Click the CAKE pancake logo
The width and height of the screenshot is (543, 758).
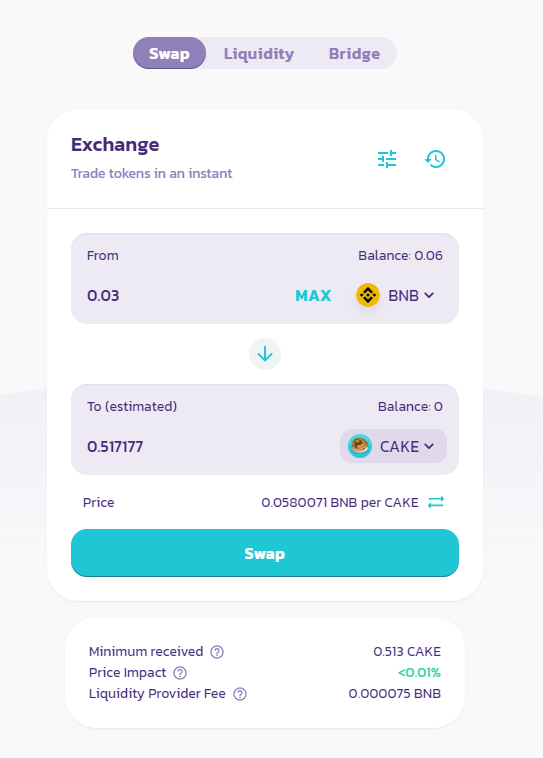(x=360, y=446)
